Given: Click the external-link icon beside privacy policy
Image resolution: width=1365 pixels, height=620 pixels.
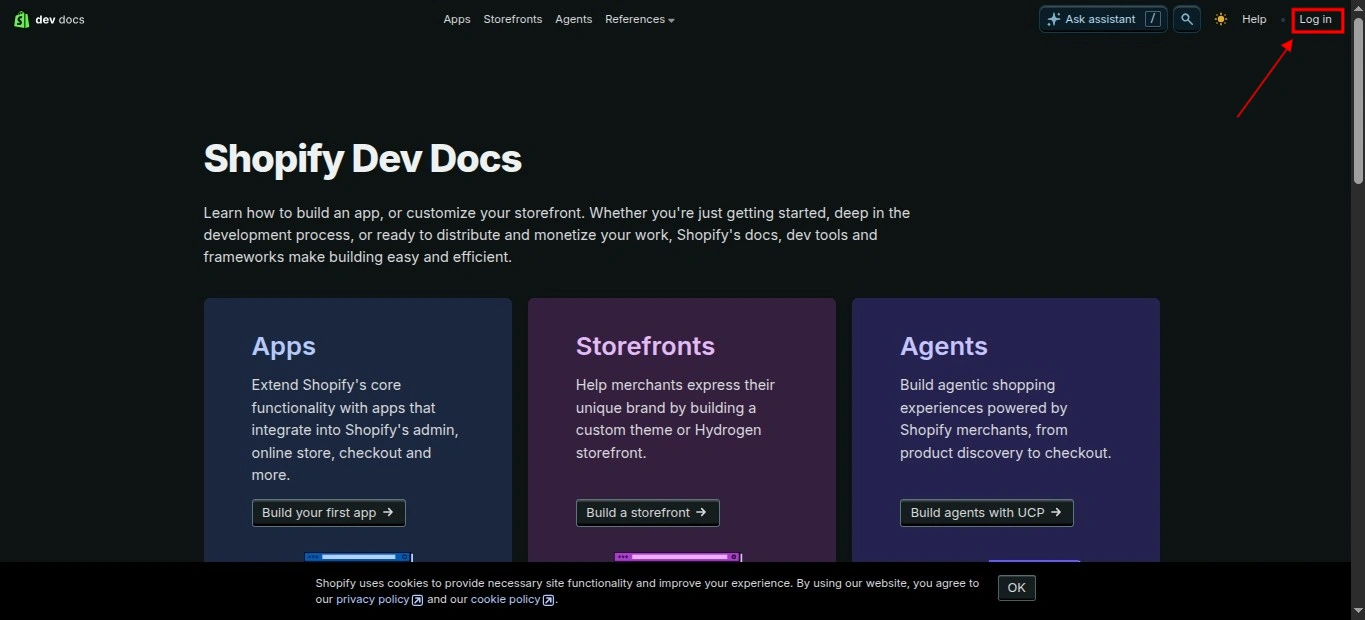Looking at the screenshot, I should pyautogui.click(x=418, y=600).
